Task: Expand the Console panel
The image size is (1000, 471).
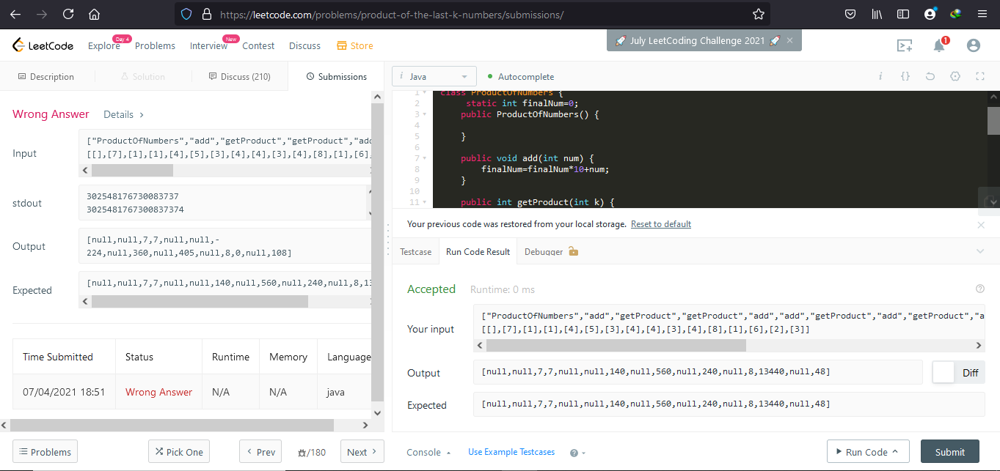Action: click(x=429, y=452)
